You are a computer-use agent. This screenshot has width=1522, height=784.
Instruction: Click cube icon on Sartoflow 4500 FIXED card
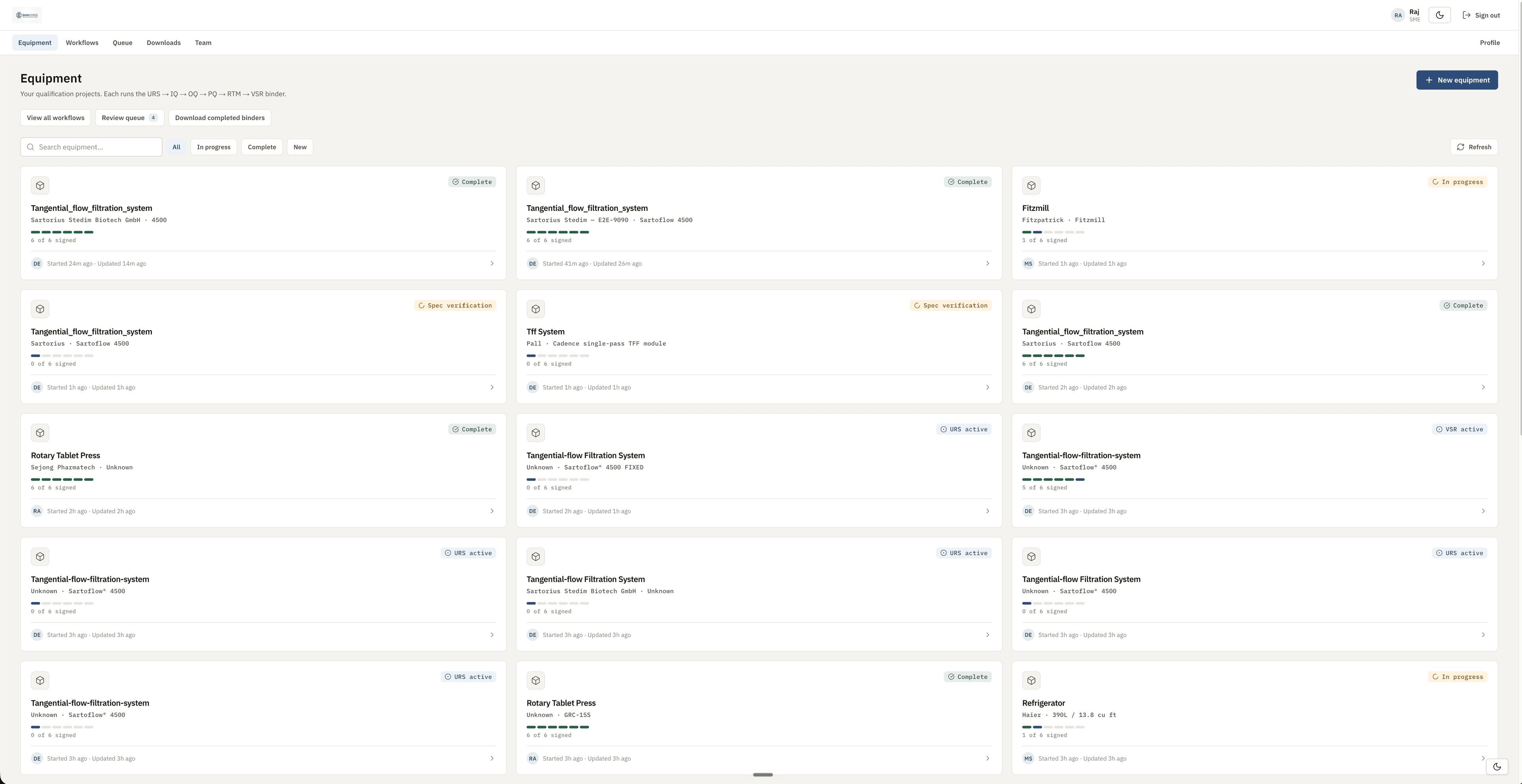coord(536,433)
